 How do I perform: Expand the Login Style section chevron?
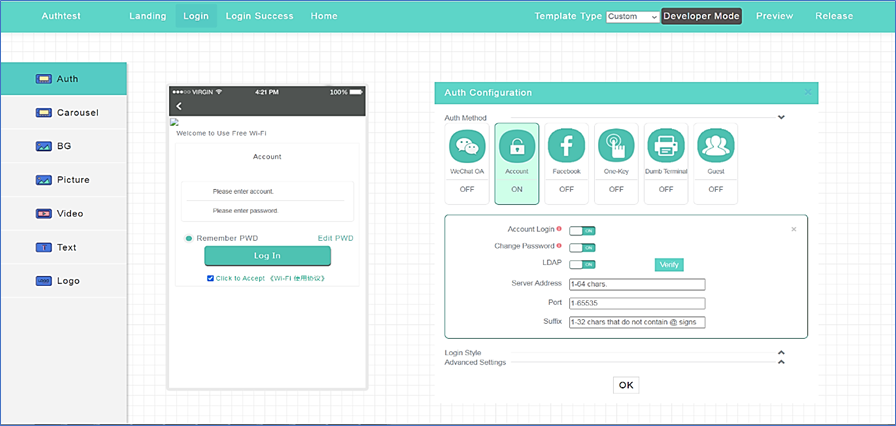[x=781, y=353]
